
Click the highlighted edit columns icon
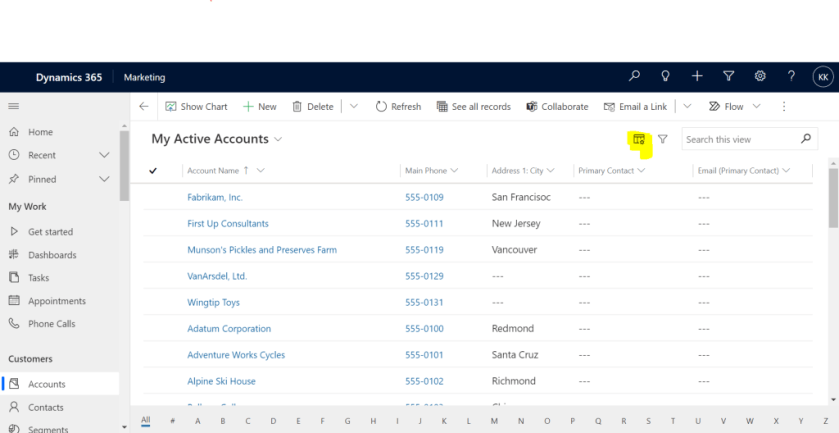click(640, 140)
